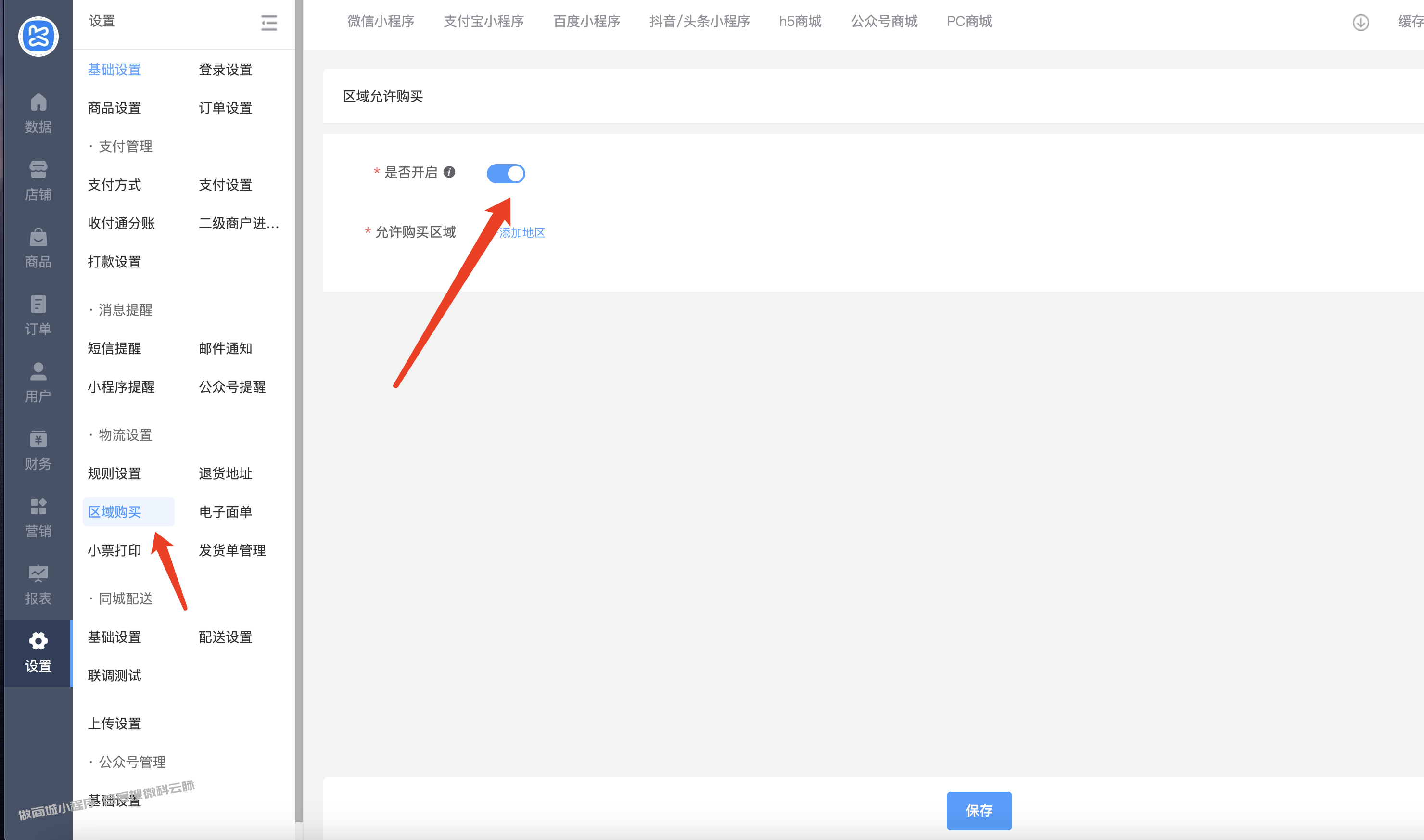
Task: Turn off the 是否开启 switch
Action: 506,173
